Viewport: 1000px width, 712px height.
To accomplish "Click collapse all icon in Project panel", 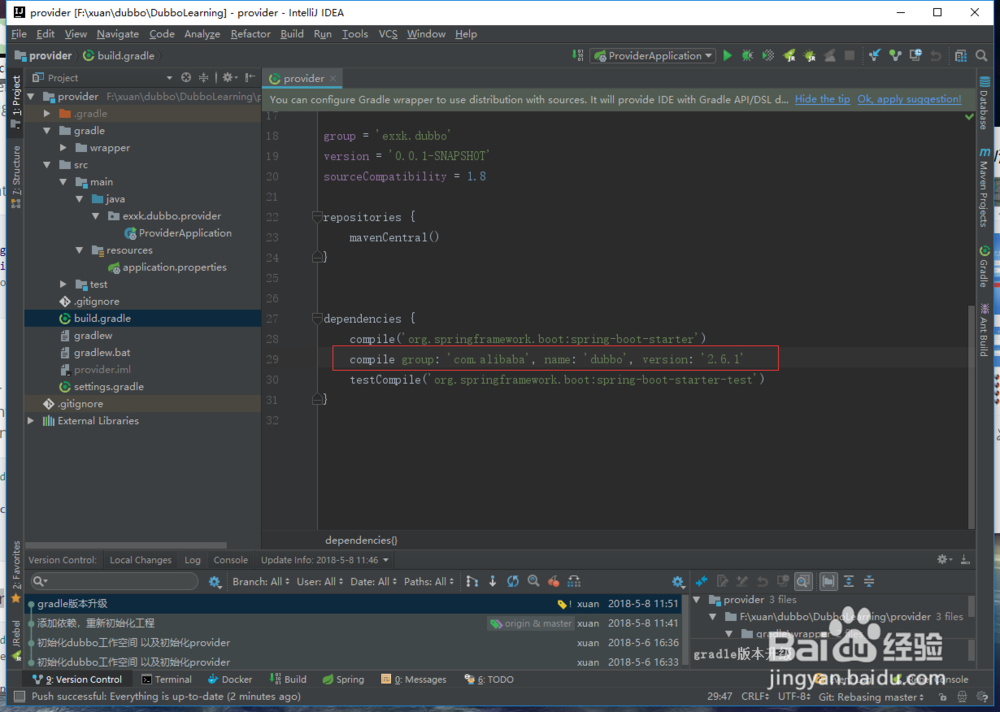I will point(203,77).
